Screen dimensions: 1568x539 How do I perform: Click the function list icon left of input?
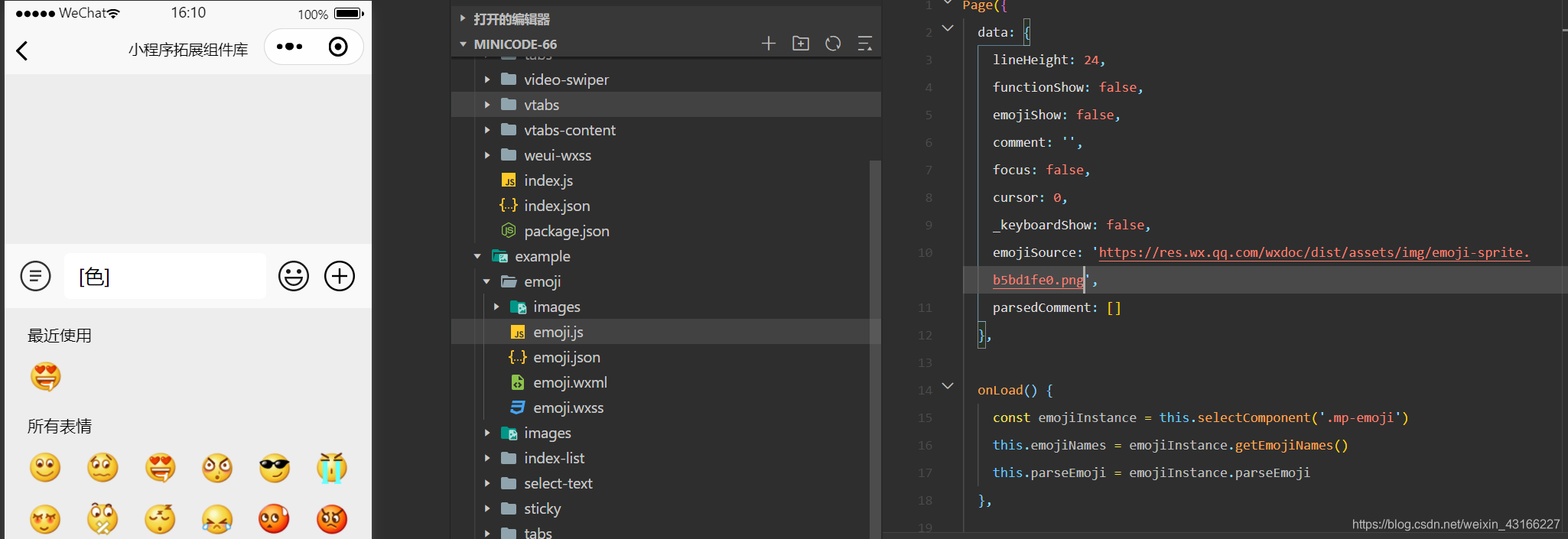click(35, 276)
